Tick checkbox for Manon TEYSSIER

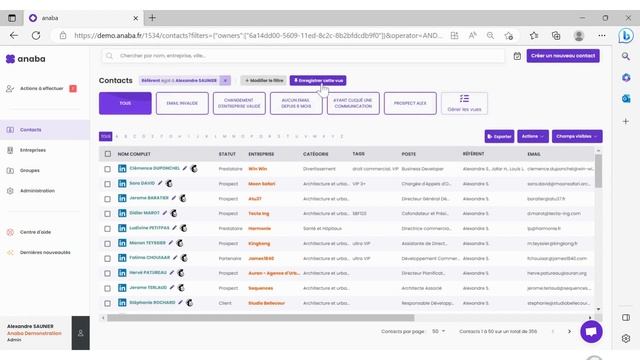107,244
